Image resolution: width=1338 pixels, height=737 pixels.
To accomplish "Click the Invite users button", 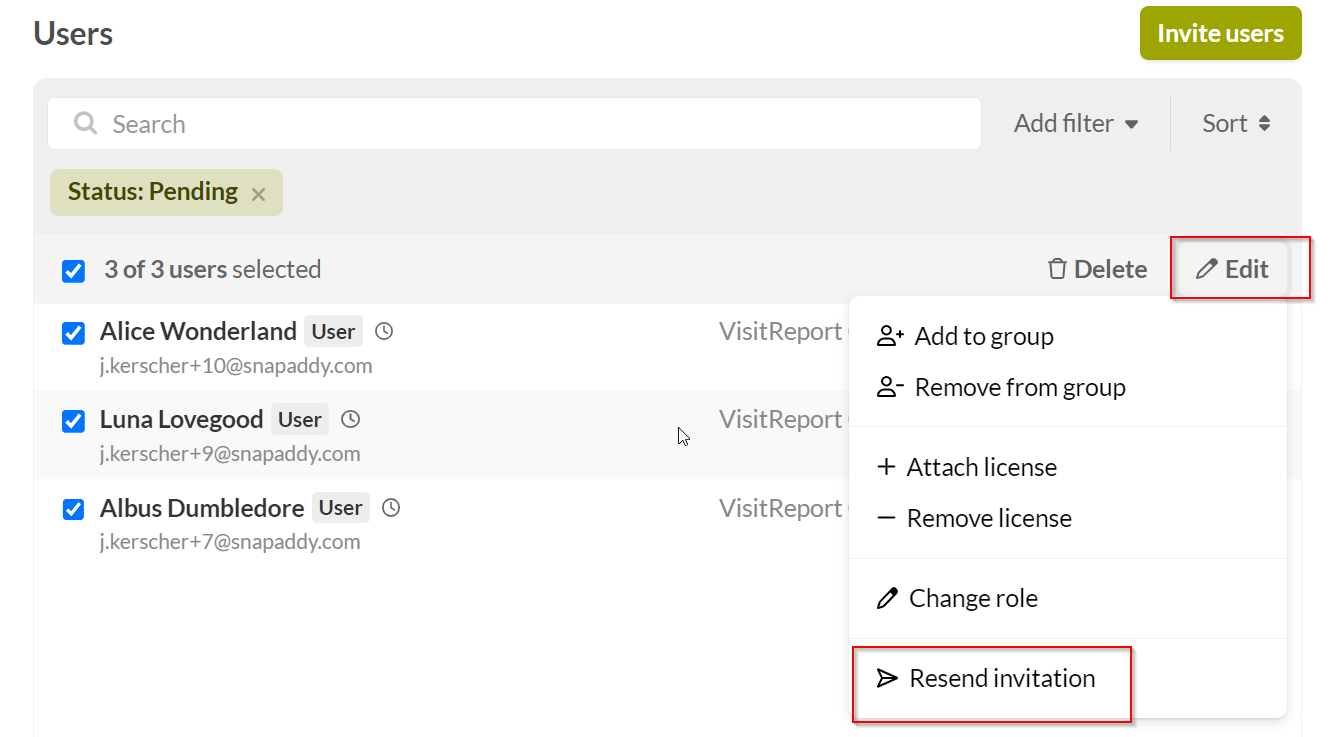I will (x=1220, y=33).
